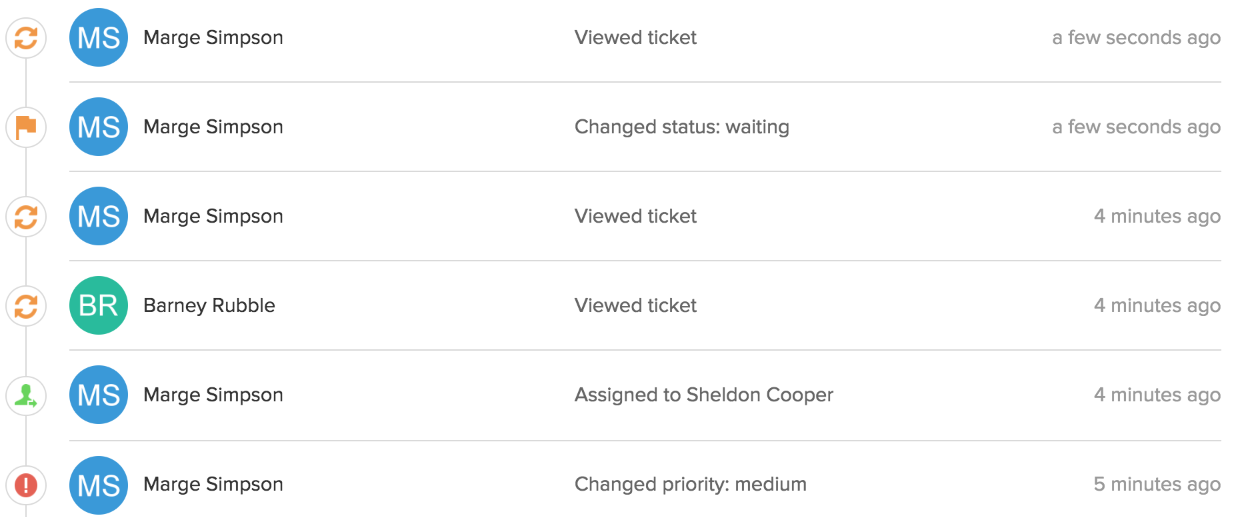The height and width of the screenshot is (517, 1243).
Task: Click the orange flag status icon
Action: pos(26,127)
